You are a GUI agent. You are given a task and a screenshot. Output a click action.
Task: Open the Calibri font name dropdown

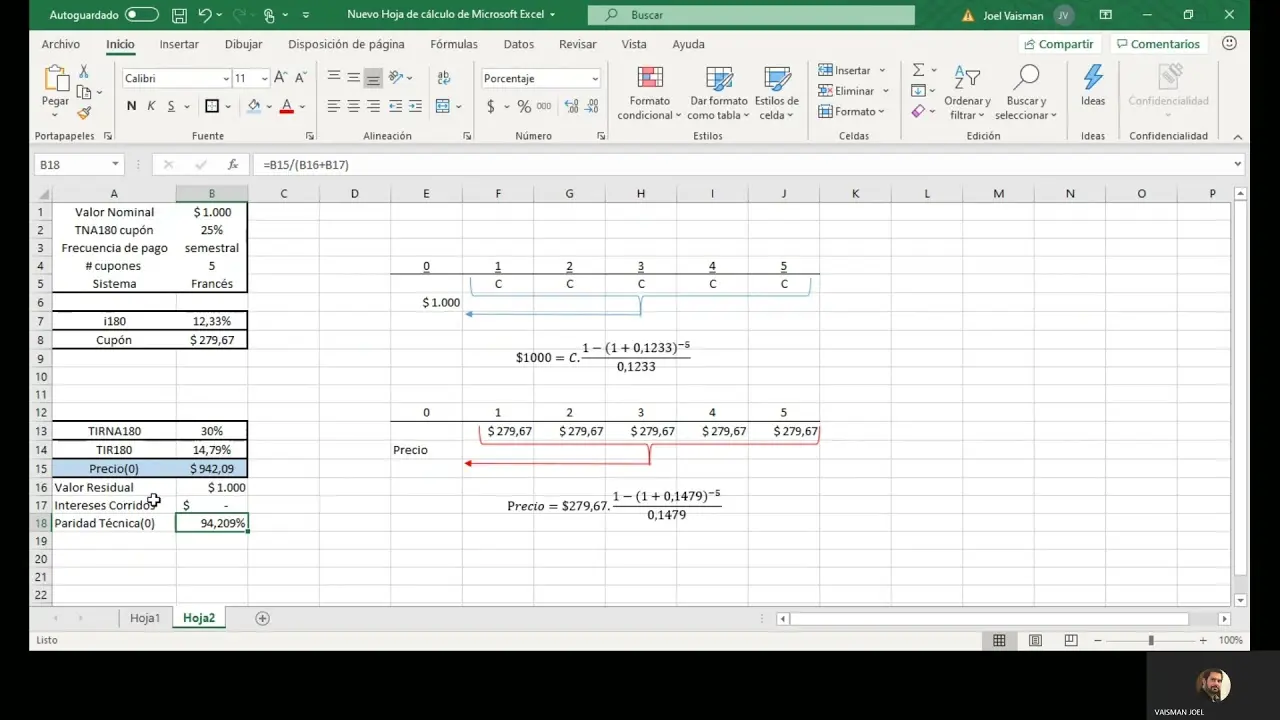click(x=226, y=79)
